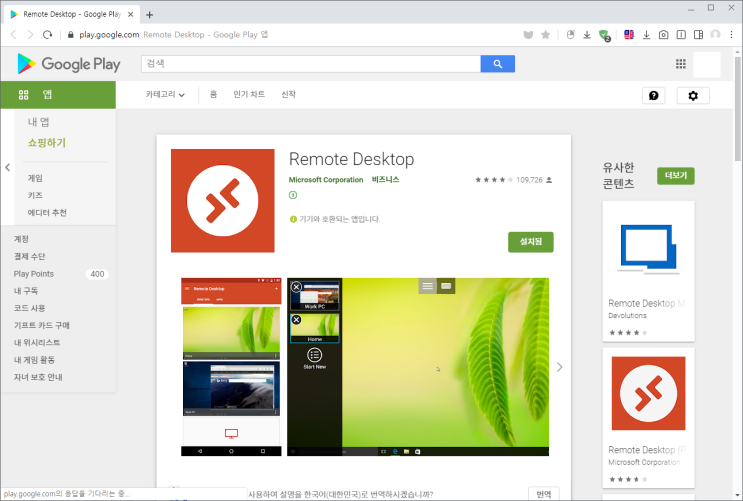Close the Remote Desktop browser tab
The image size is (743, 501).
pyautogui.click(x=131, y=15)
